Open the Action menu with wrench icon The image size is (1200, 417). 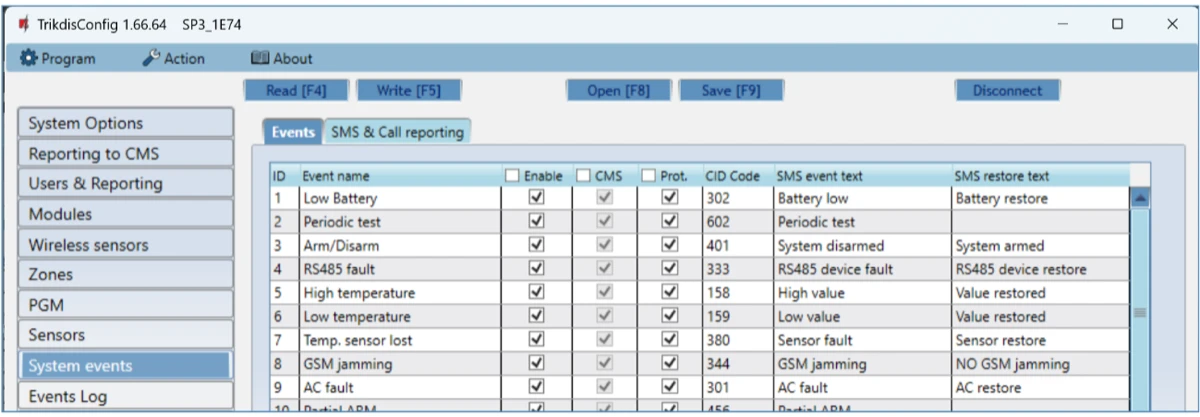tap(174, 59)
